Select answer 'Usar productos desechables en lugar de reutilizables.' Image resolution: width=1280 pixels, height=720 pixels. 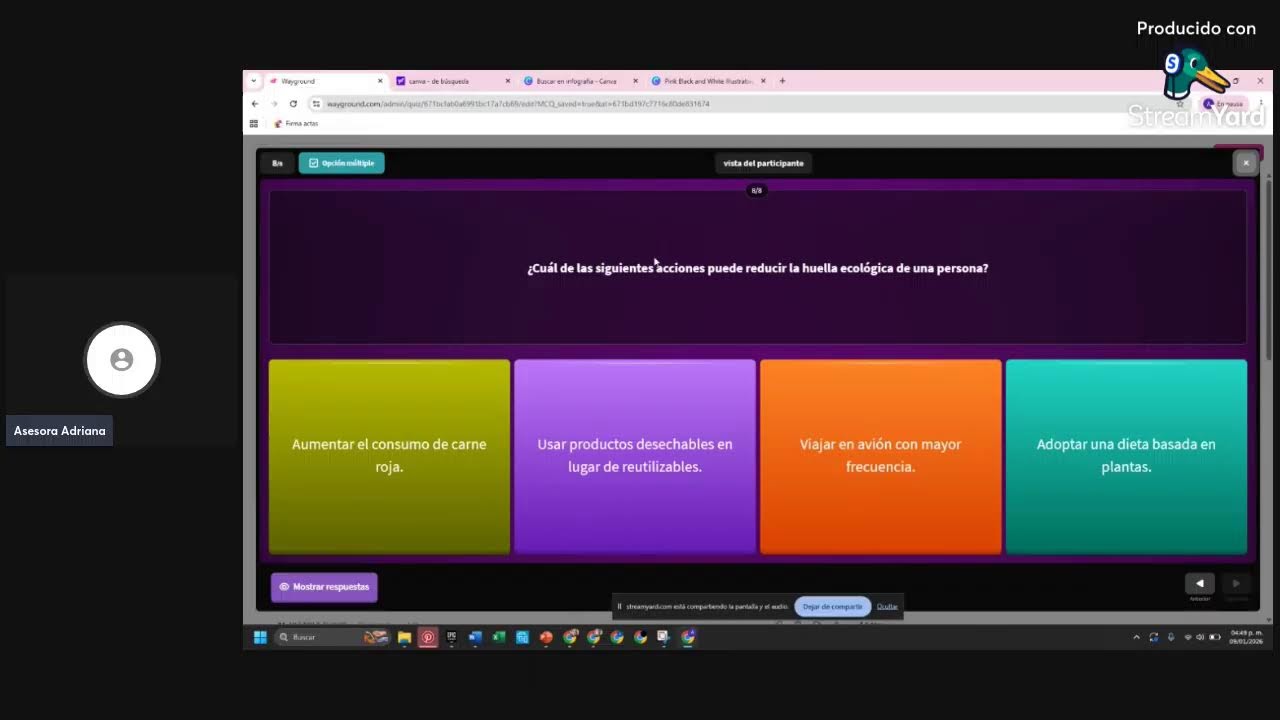(x=635, y=456)
